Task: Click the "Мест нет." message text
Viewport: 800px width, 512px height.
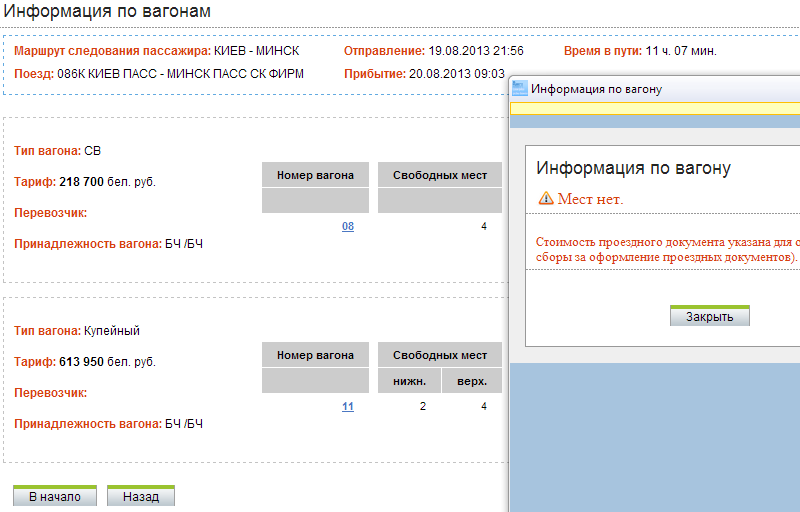Action: (x=590, y=199)
